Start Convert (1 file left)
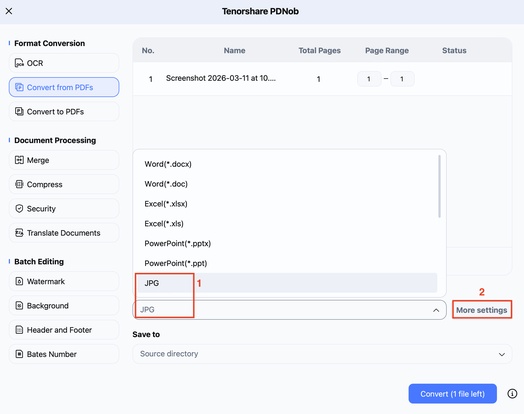524x414 pixels. click(452, 394)
